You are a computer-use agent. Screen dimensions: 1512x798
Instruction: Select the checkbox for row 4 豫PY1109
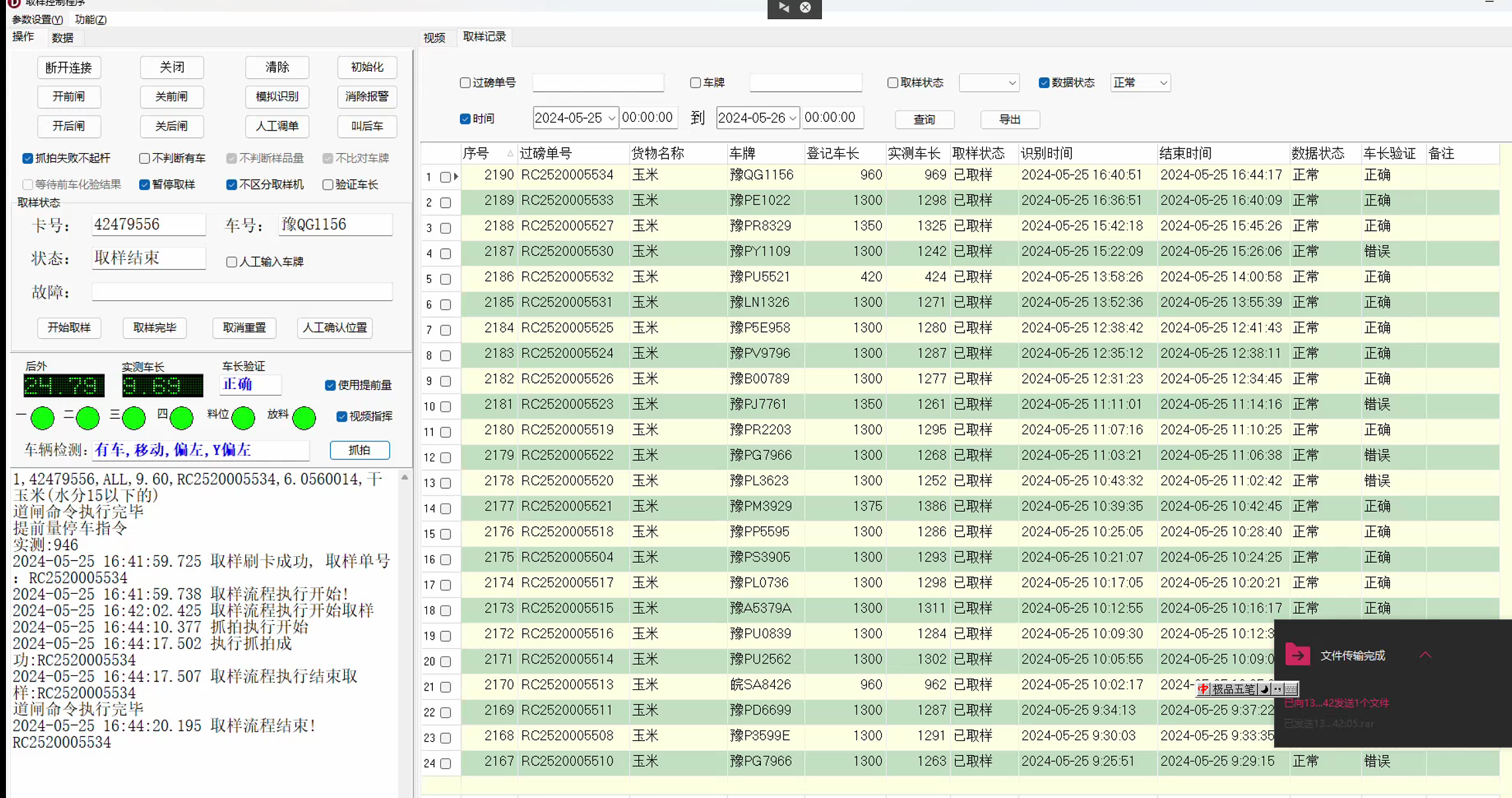(445, 254)
